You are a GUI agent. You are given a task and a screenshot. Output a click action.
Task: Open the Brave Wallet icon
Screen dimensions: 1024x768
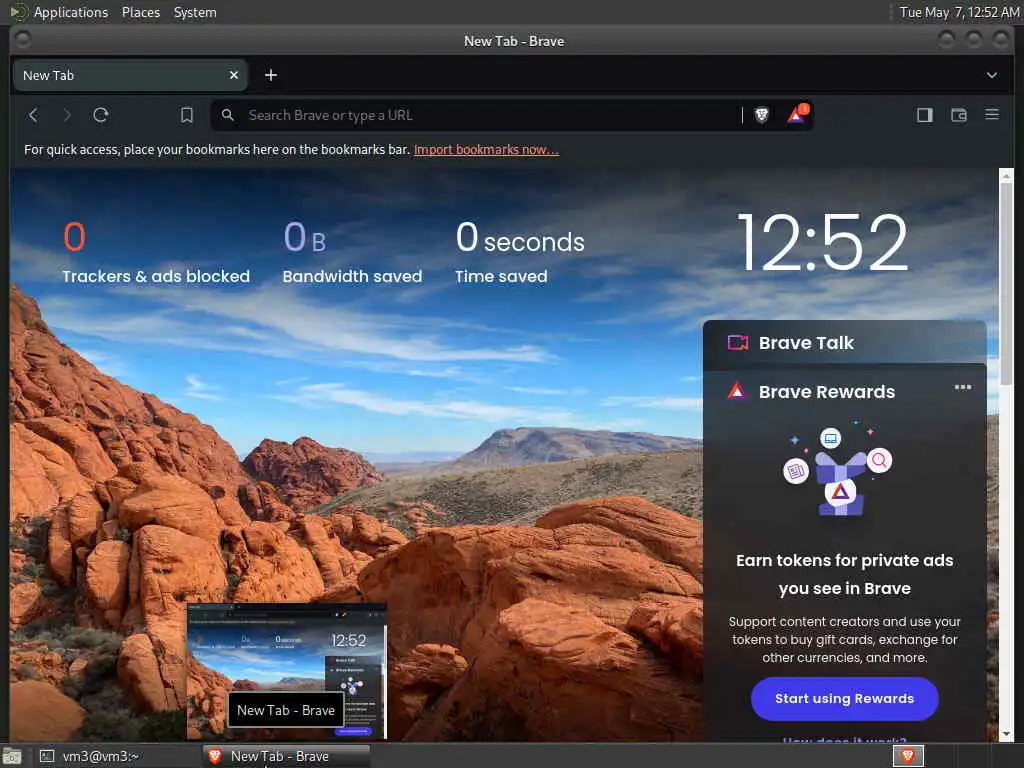959,116
